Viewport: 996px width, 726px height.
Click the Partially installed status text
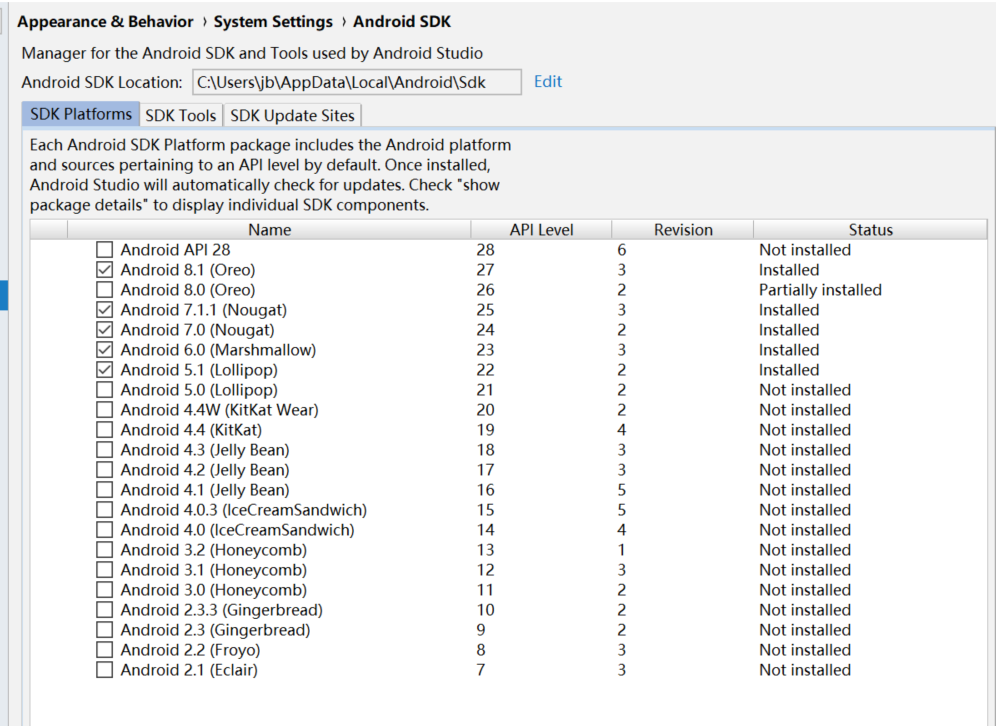820,290
